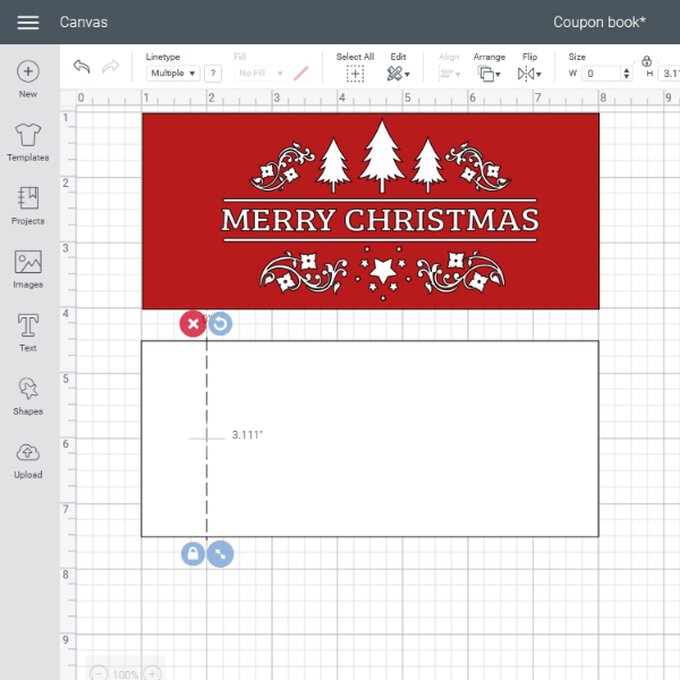Toggle the lock handle on selection
The image size is (680, 680).
(193, 554)
